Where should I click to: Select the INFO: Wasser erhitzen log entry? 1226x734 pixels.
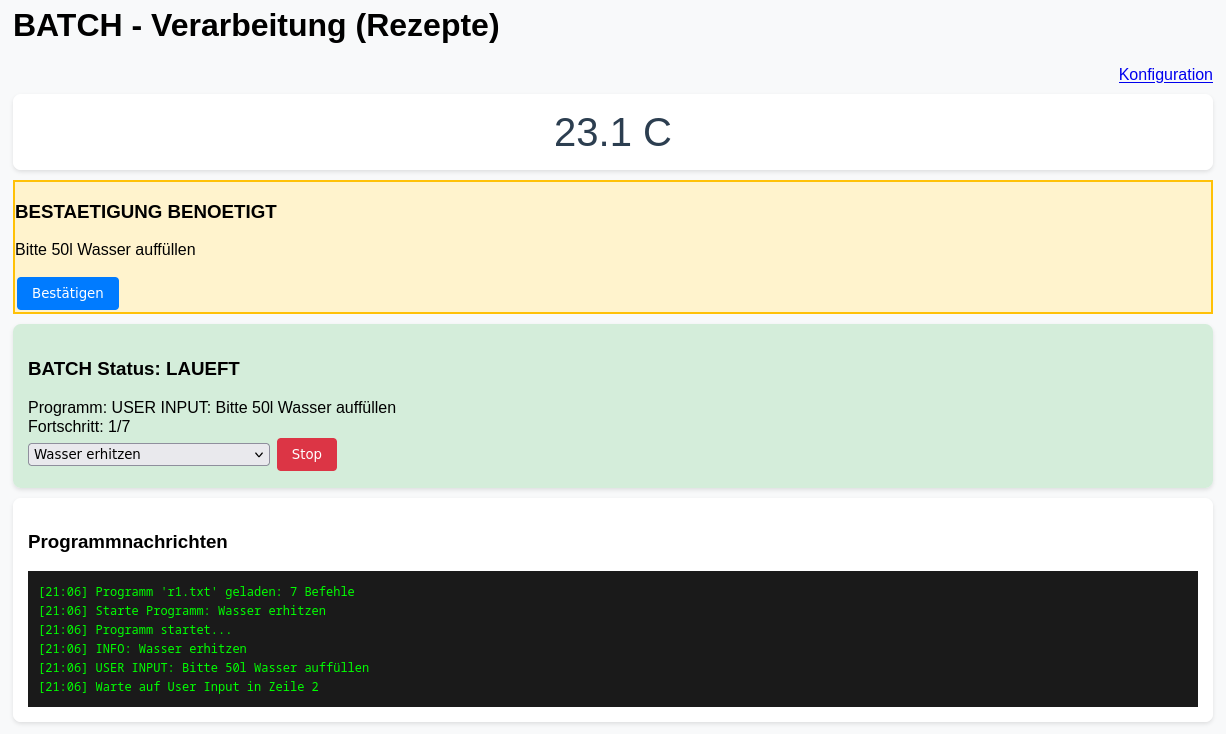coord(142,649)
